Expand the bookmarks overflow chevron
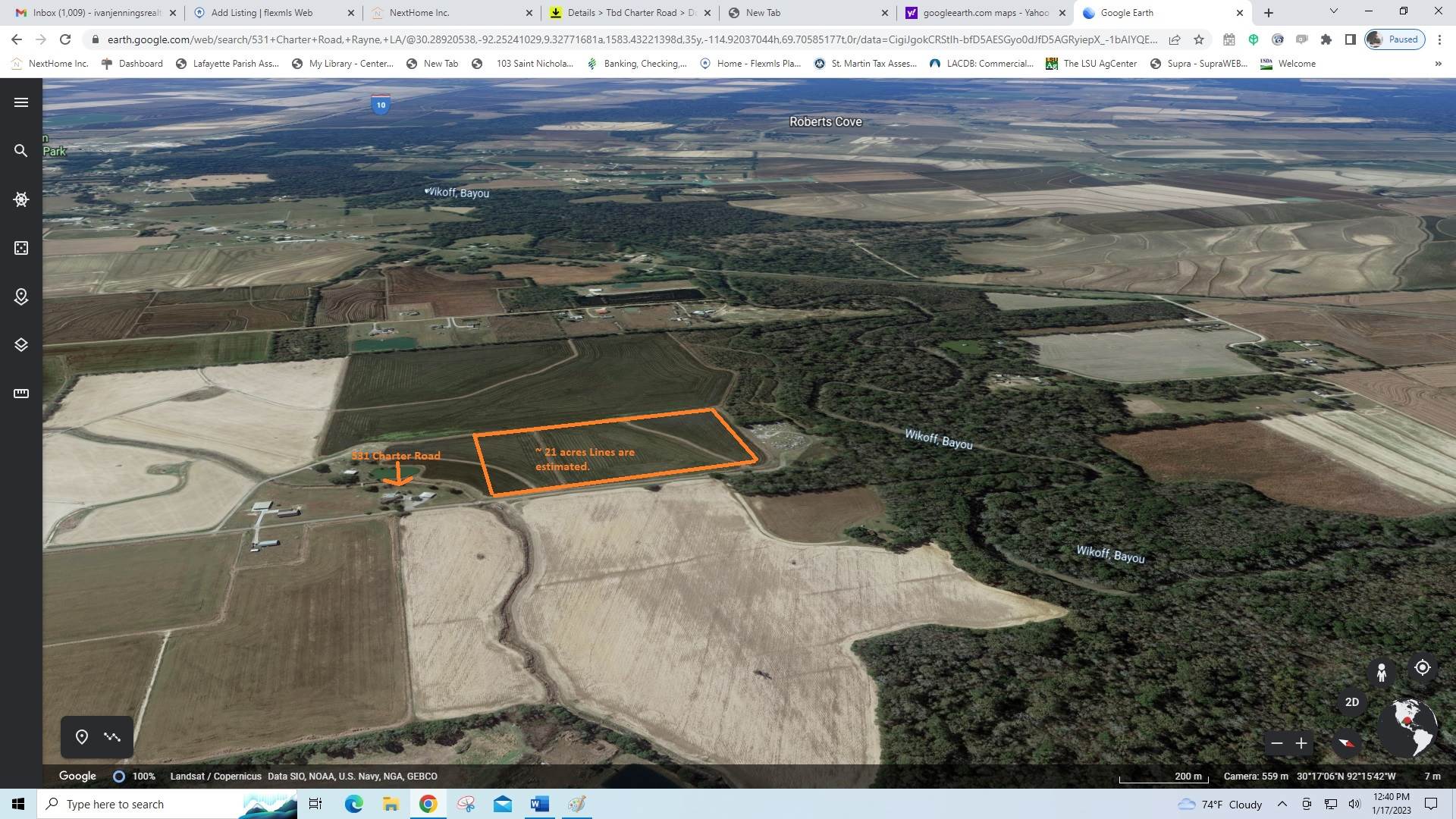Image resolution: width=1456 pixels, height=819 pixels. pos(1438,64)
